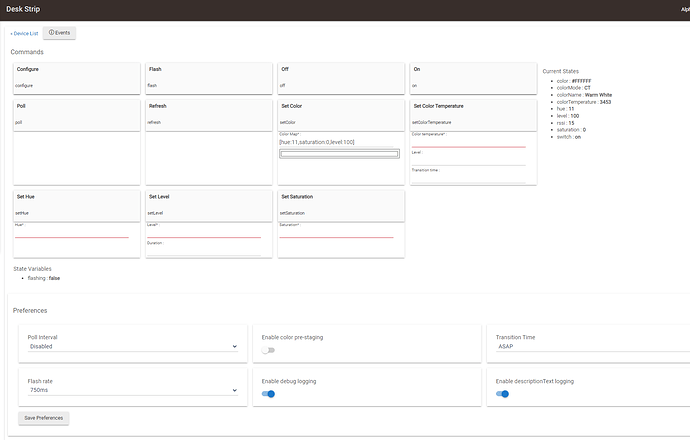Toggle Enable descriptionText logging switch
Screen dimensions: 690x440
pos(502,394)
